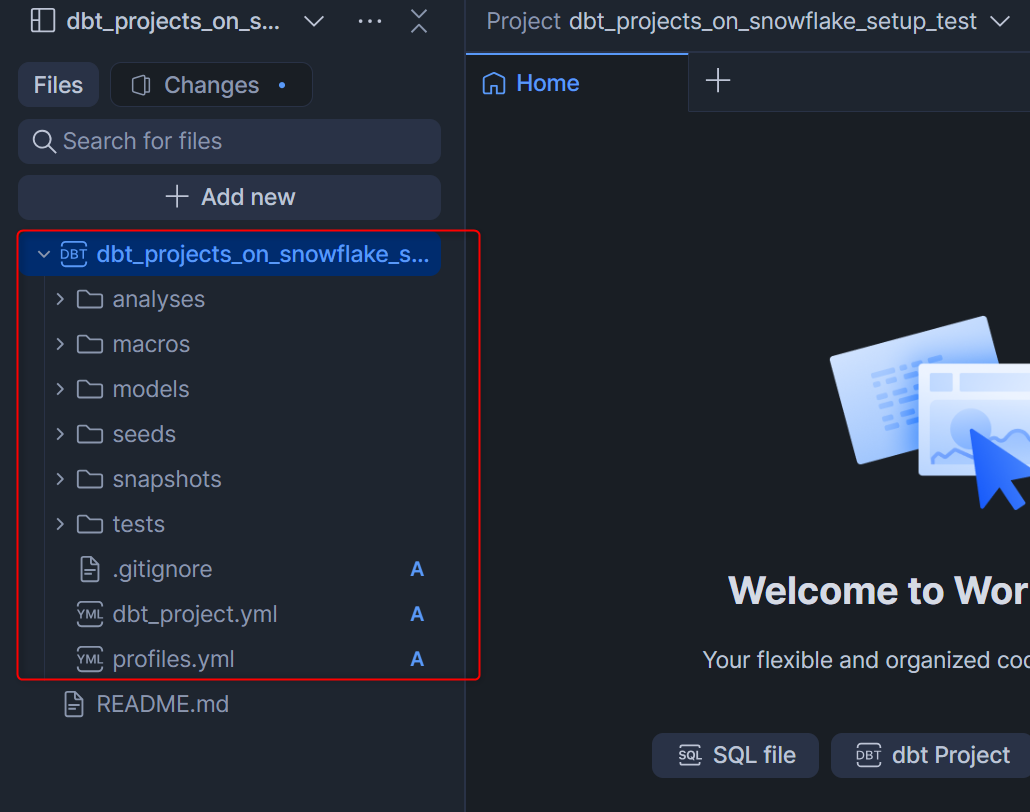Screen dimensions: 1030x812
Task: Click the models folder icon
Action: coord(90,390)
